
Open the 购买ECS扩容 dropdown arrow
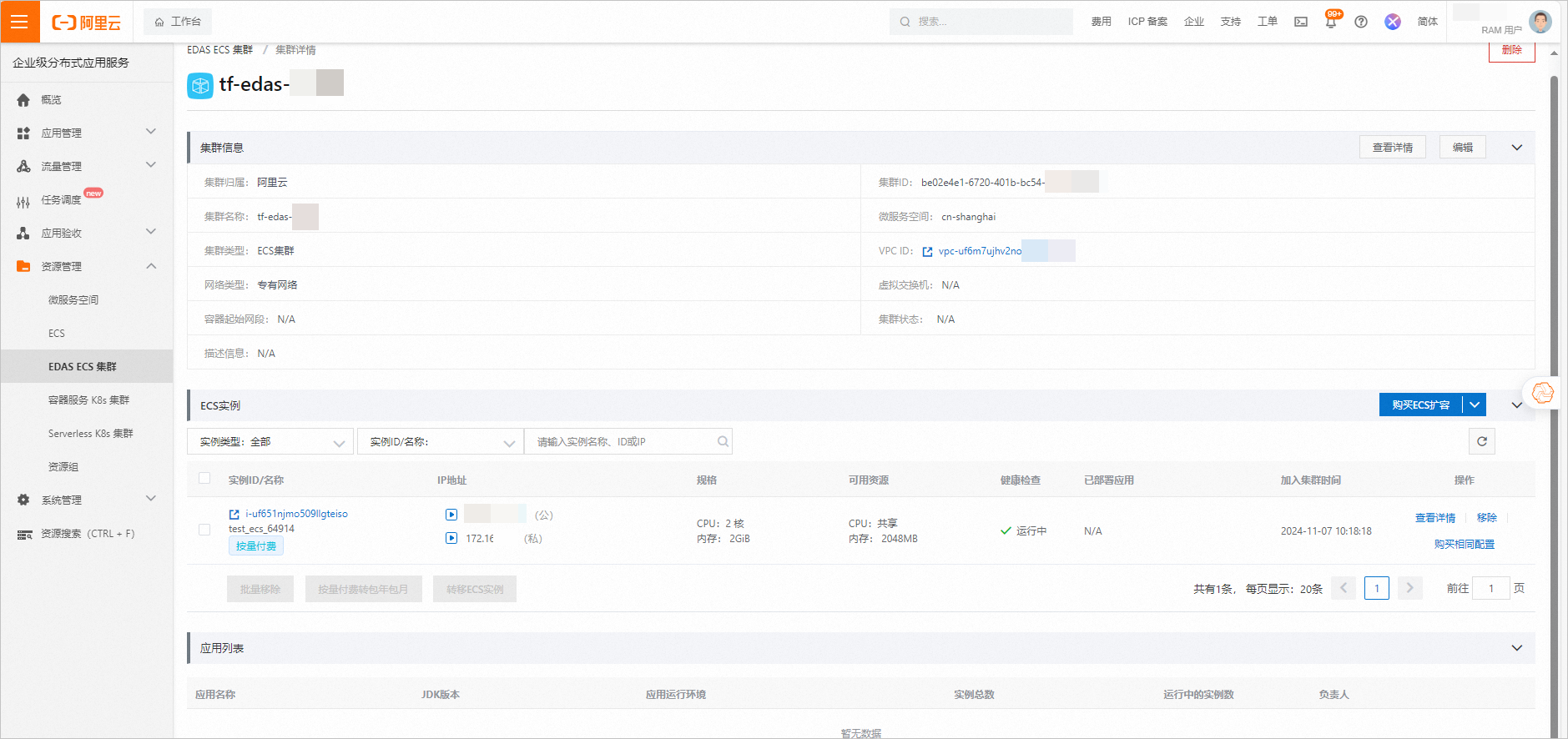pyautogui.click(x=1475, y=405)
